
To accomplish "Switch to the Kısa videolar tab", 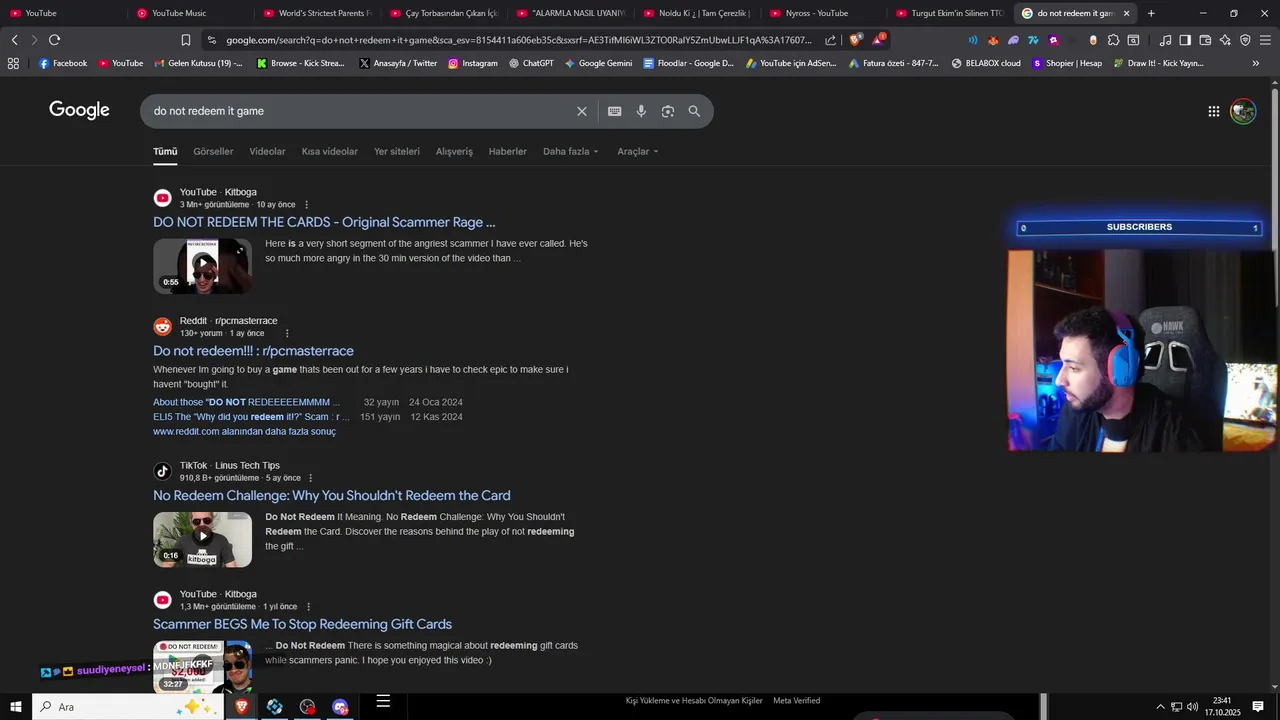I will (330, 152).
